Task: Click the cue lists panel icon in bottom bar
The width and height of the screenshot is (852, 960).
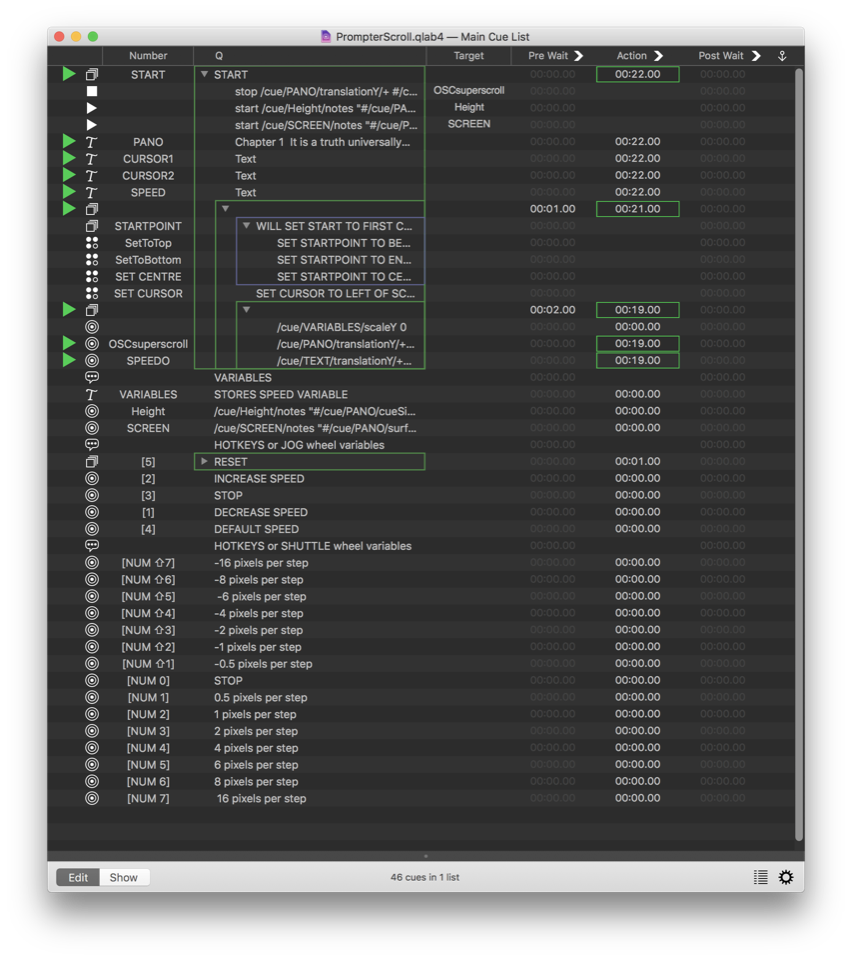Action: pos(760,877)
